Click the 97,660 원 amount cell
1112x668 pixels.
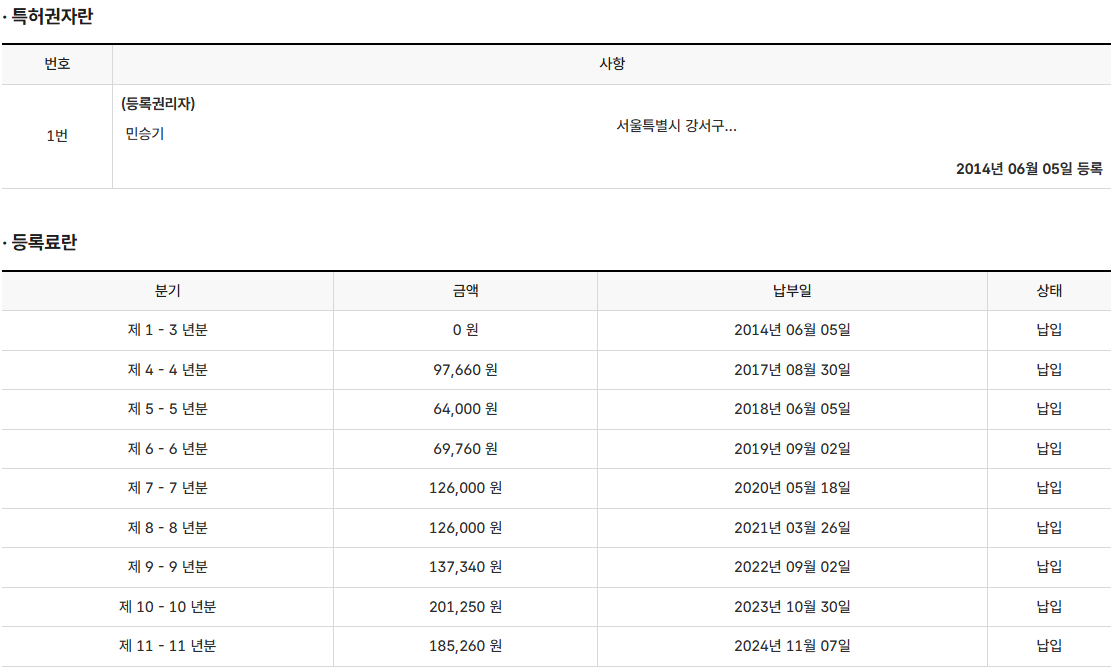pyautogui.click(x=465, y=370)
